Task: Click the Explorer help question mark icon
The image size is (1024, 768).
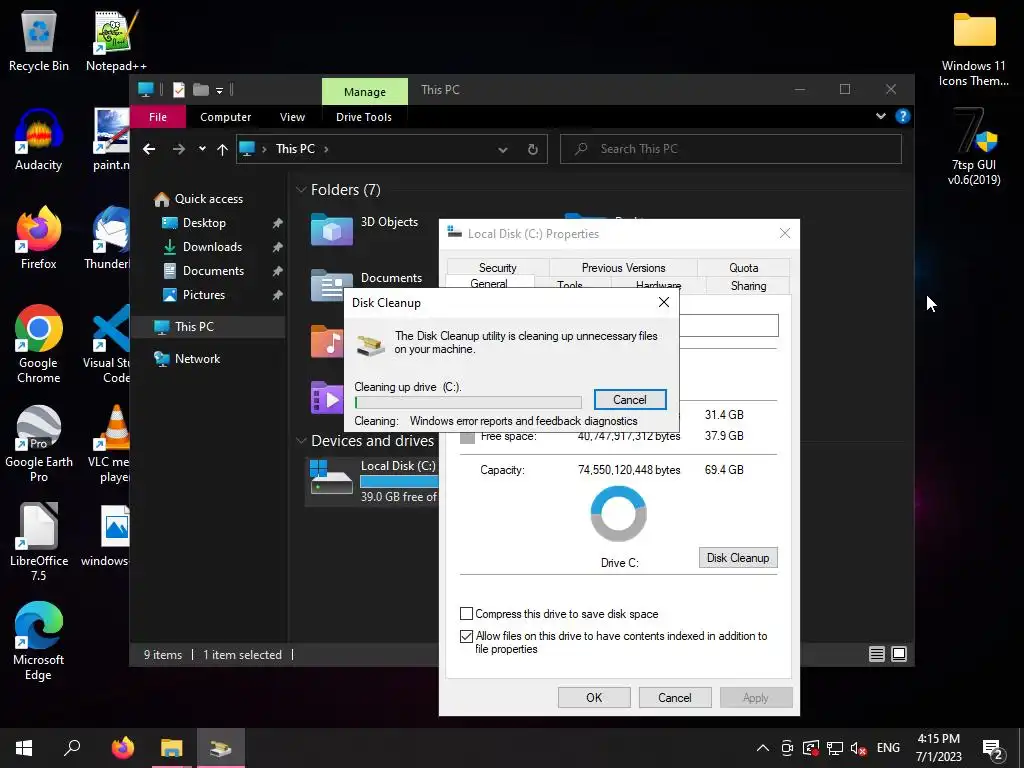Action: (x=903, y=116)
